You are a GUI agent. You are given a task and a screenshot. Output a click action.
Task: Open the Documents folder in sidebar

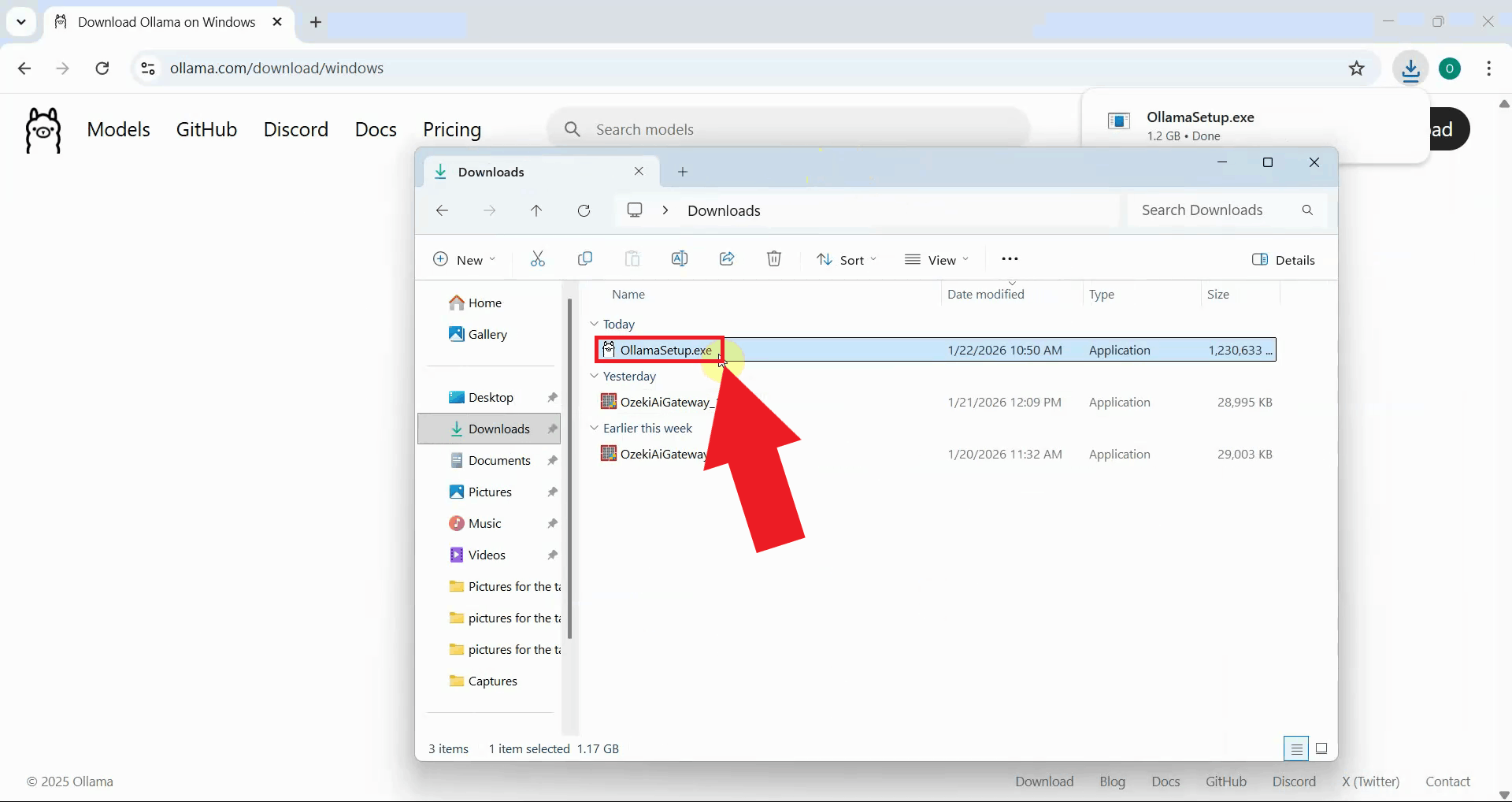pyautogui.click(x=499, y=460)
